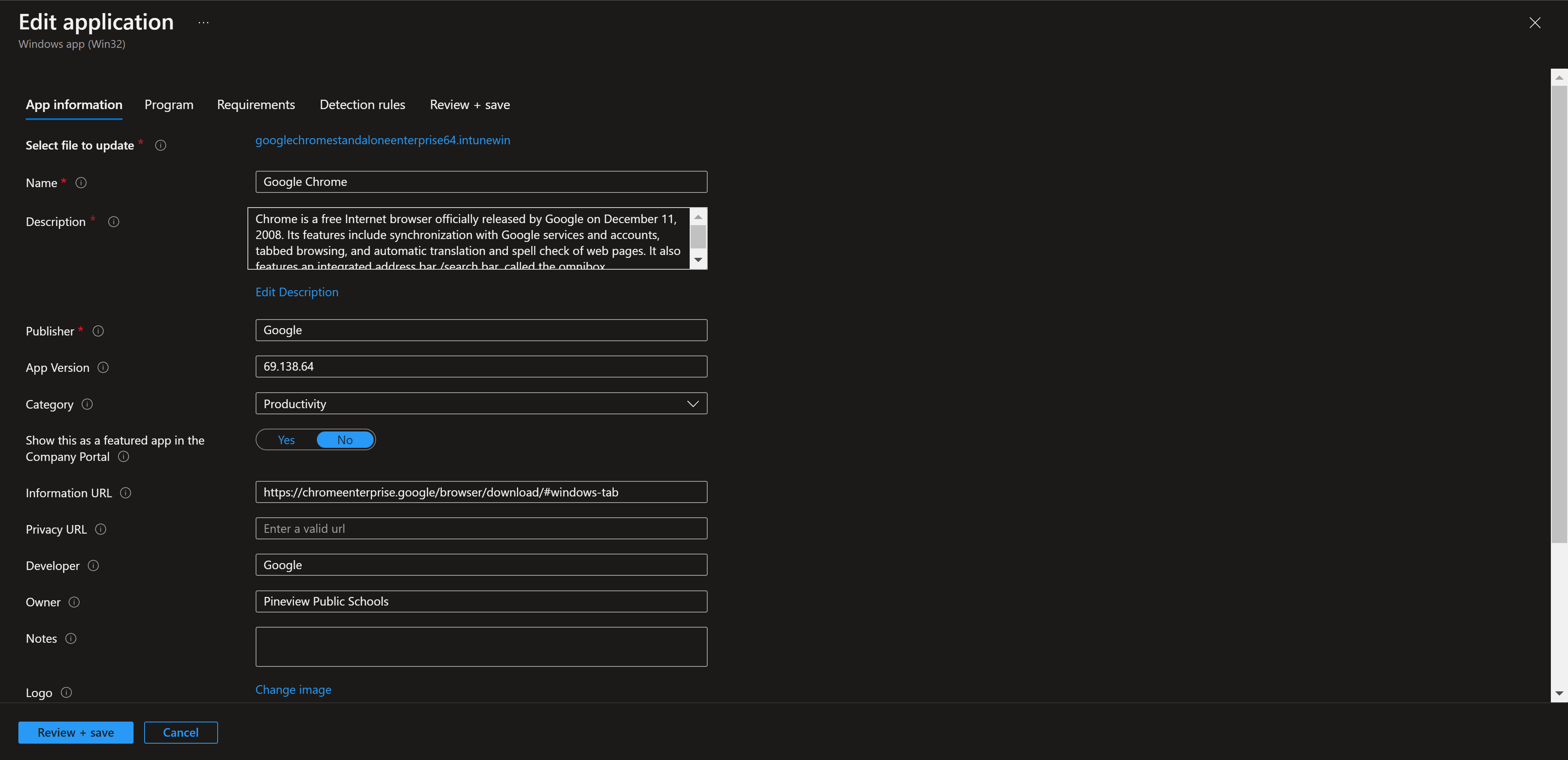Click the Edit Description link
The width and height of the screenshot is (1568, 760).
point(296,292)
